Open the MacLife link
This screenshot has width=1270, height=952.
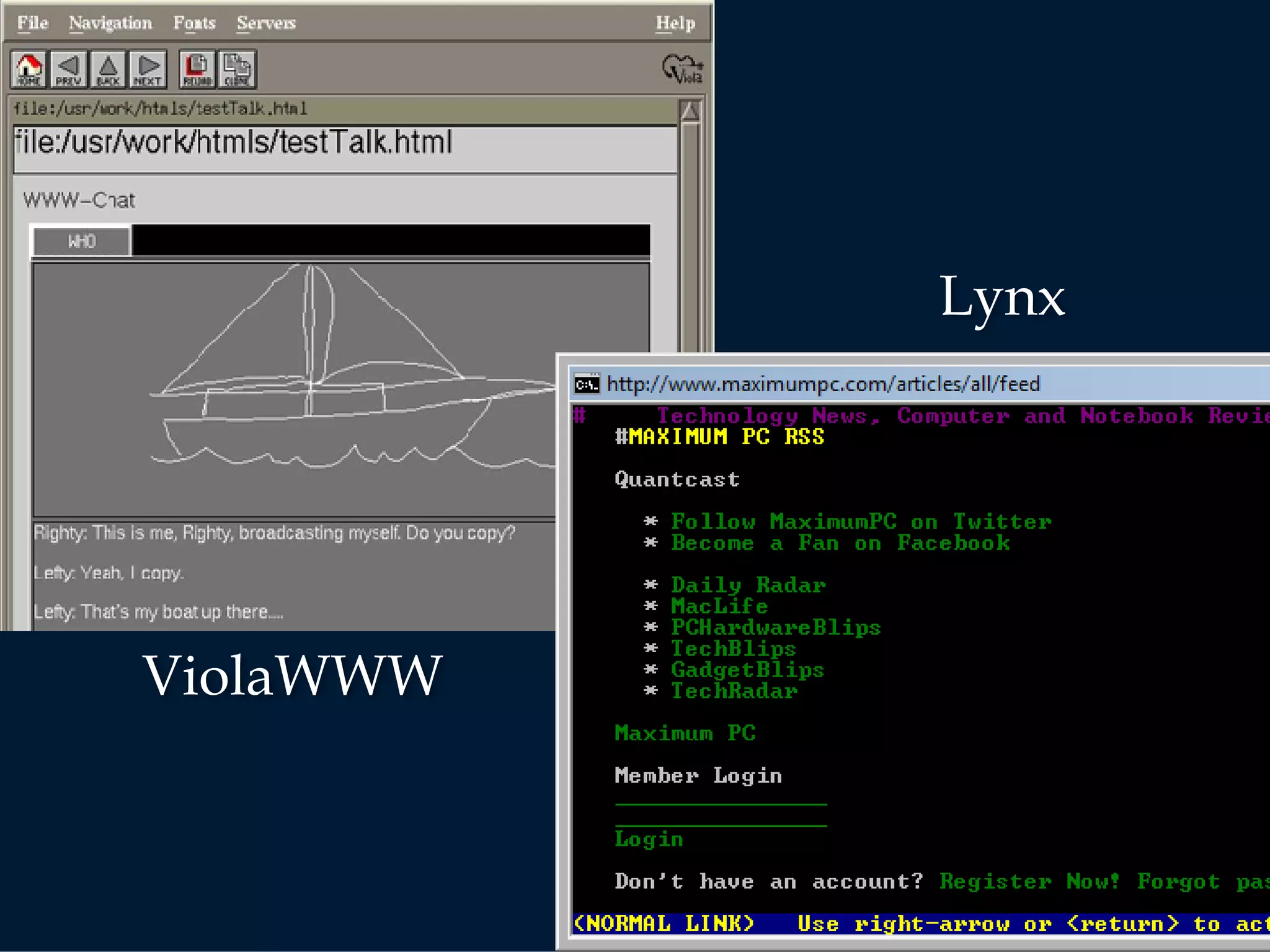[x=719, y=606]
